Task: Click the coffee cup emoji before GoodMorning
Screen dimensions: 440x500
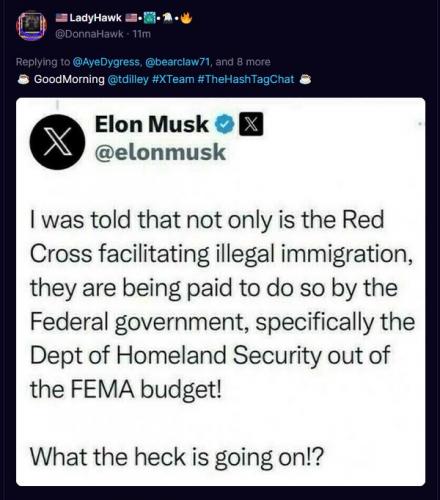Action: [x=24, y=79]
